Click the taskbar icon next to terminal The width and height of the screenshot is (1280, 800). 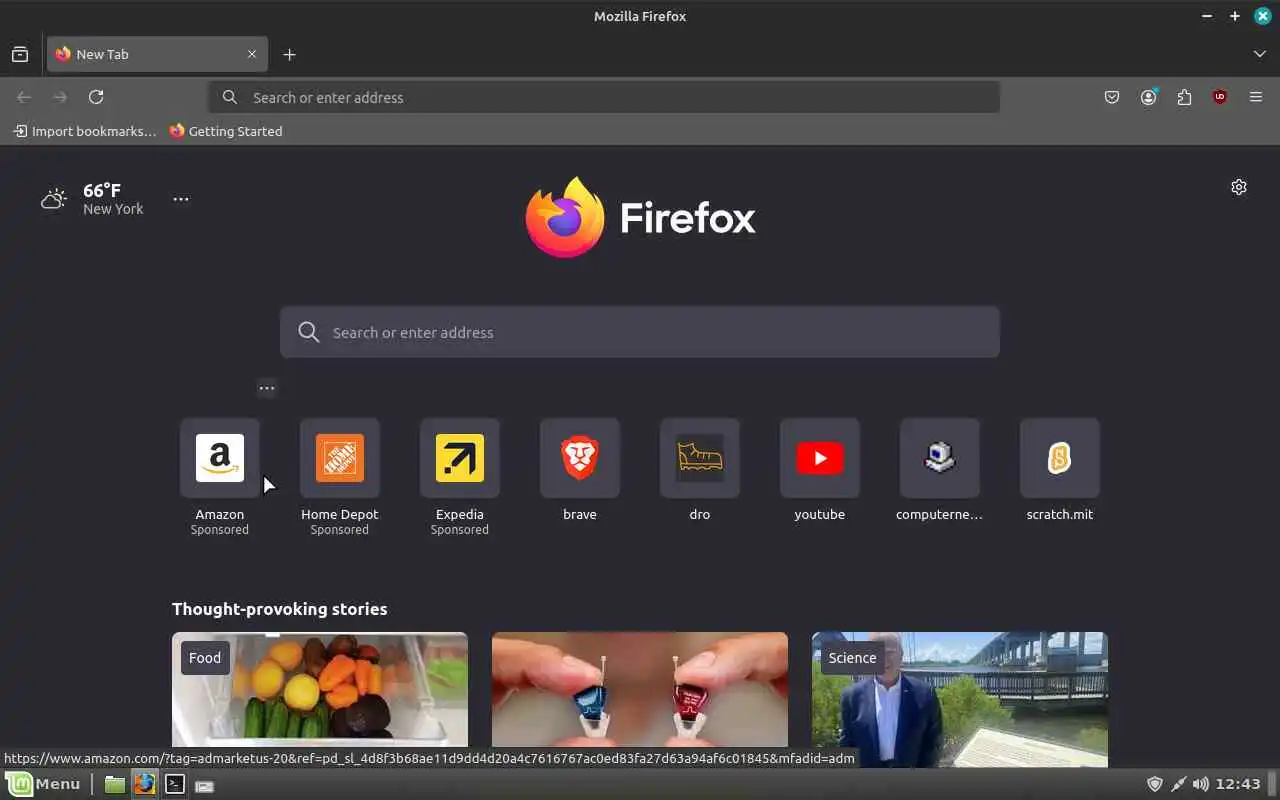[205, 785]
